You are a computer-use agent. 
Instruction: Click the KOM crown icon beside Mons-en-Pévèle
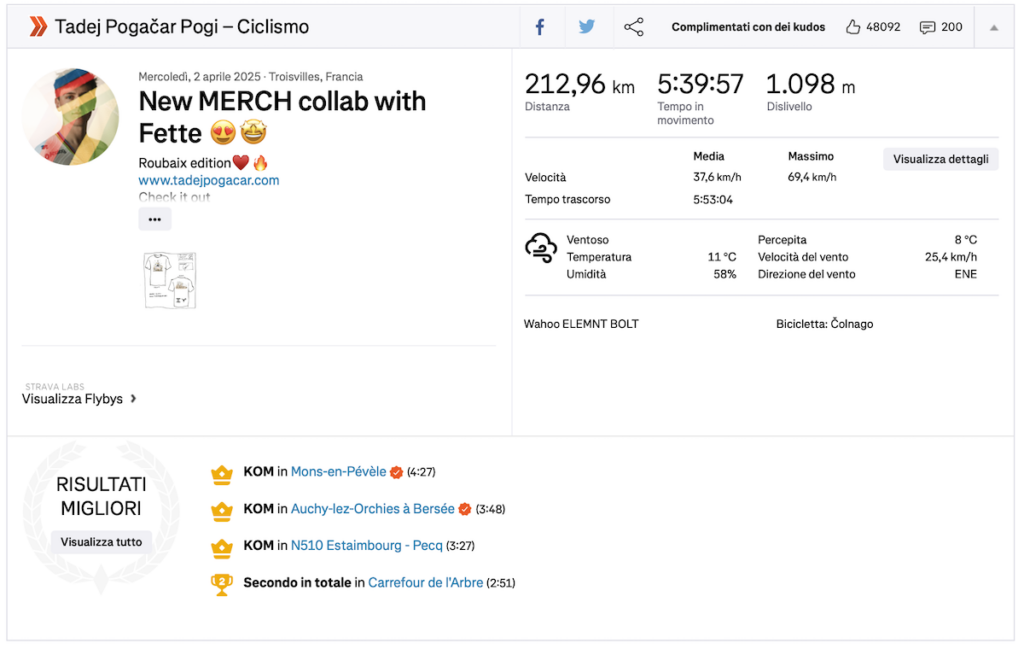click(221, 474)
